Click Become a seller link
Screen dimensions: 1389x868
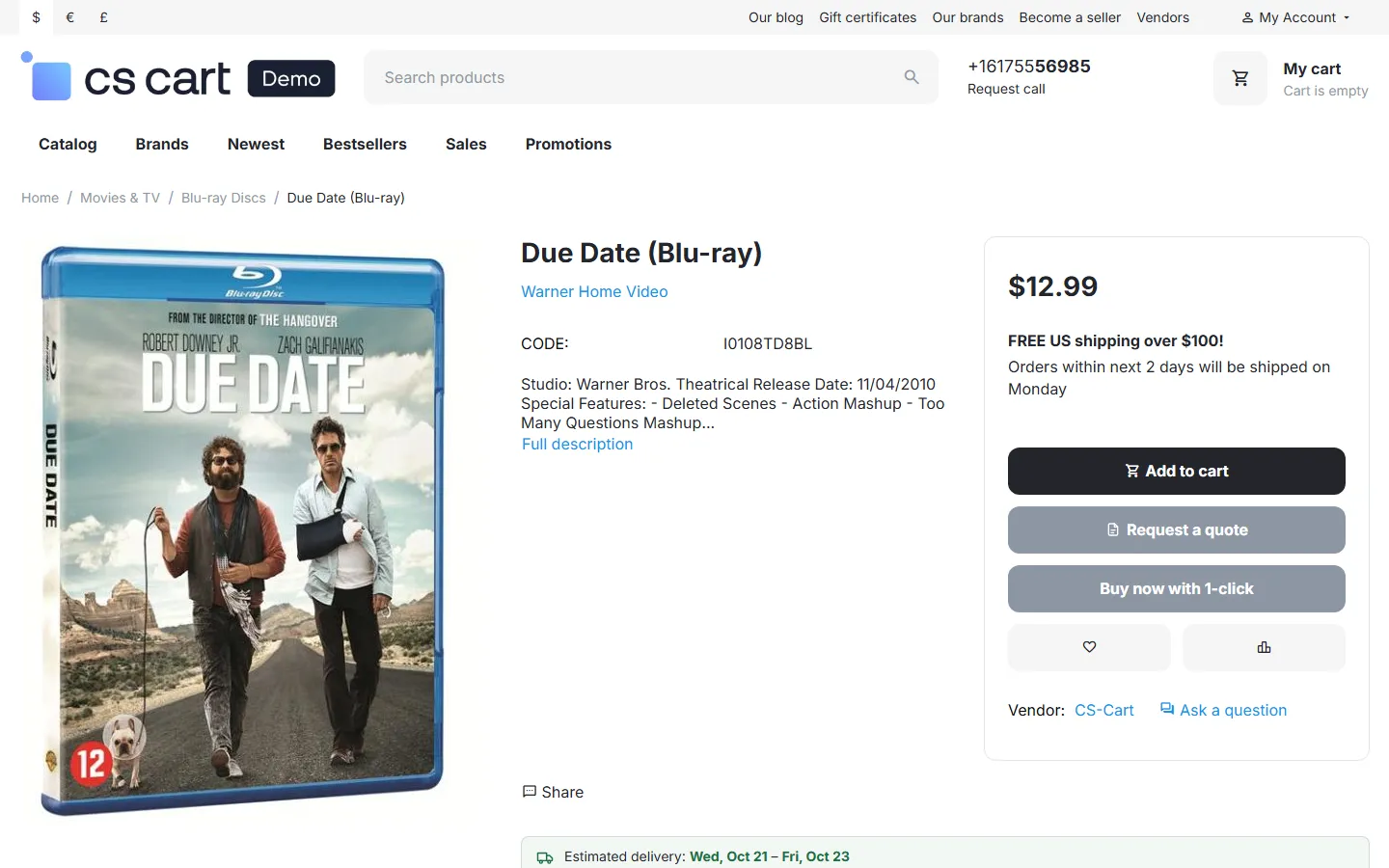click(1070, 17)
